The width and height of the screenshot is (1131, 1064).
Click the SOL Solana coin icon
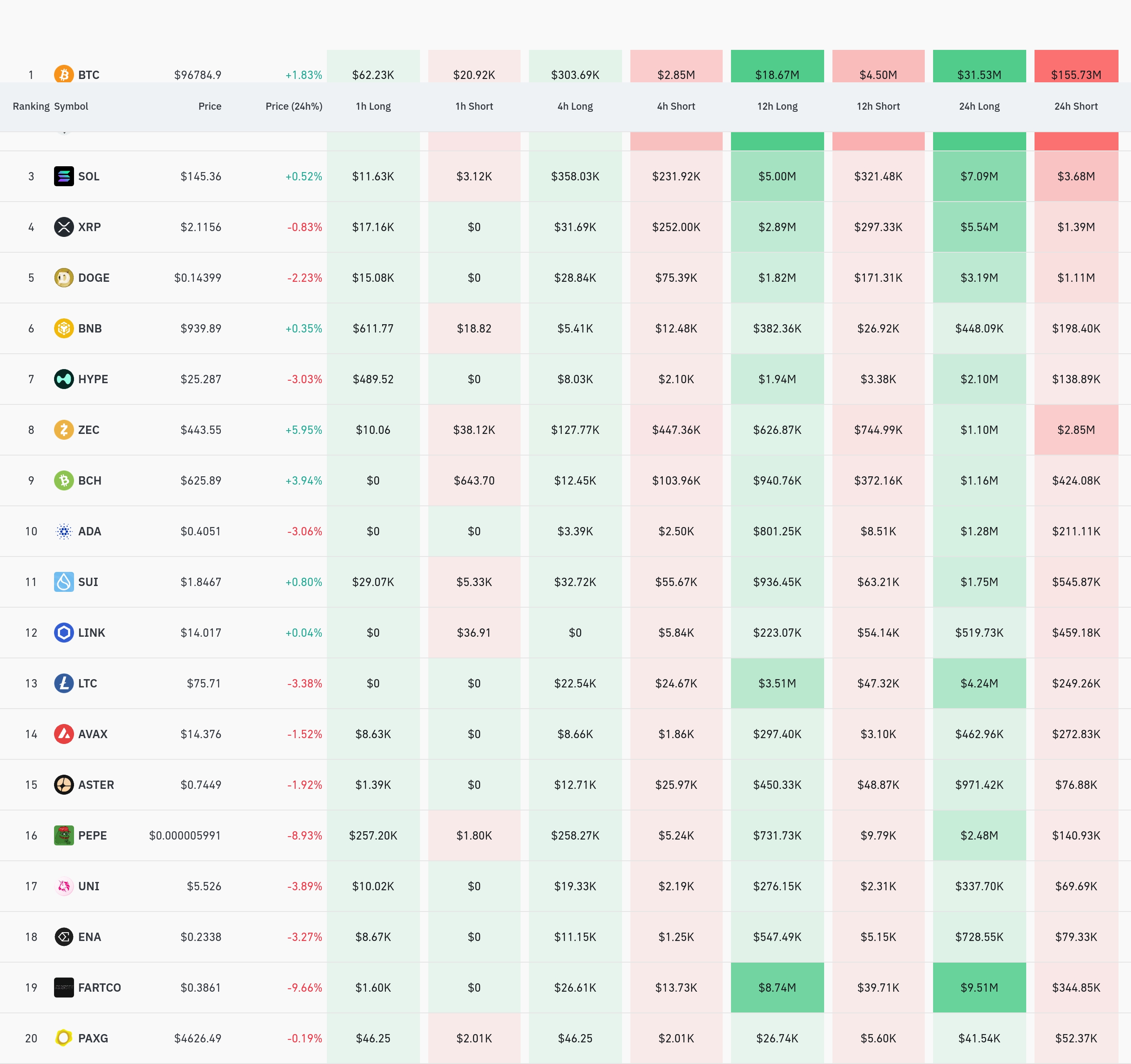64,176
